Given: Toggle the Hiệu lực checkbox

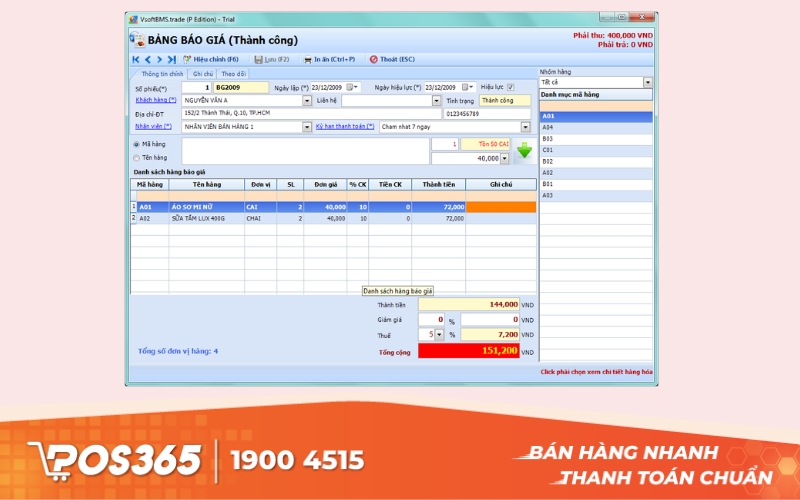Looking at the screenshot, I should coord(511,87).
